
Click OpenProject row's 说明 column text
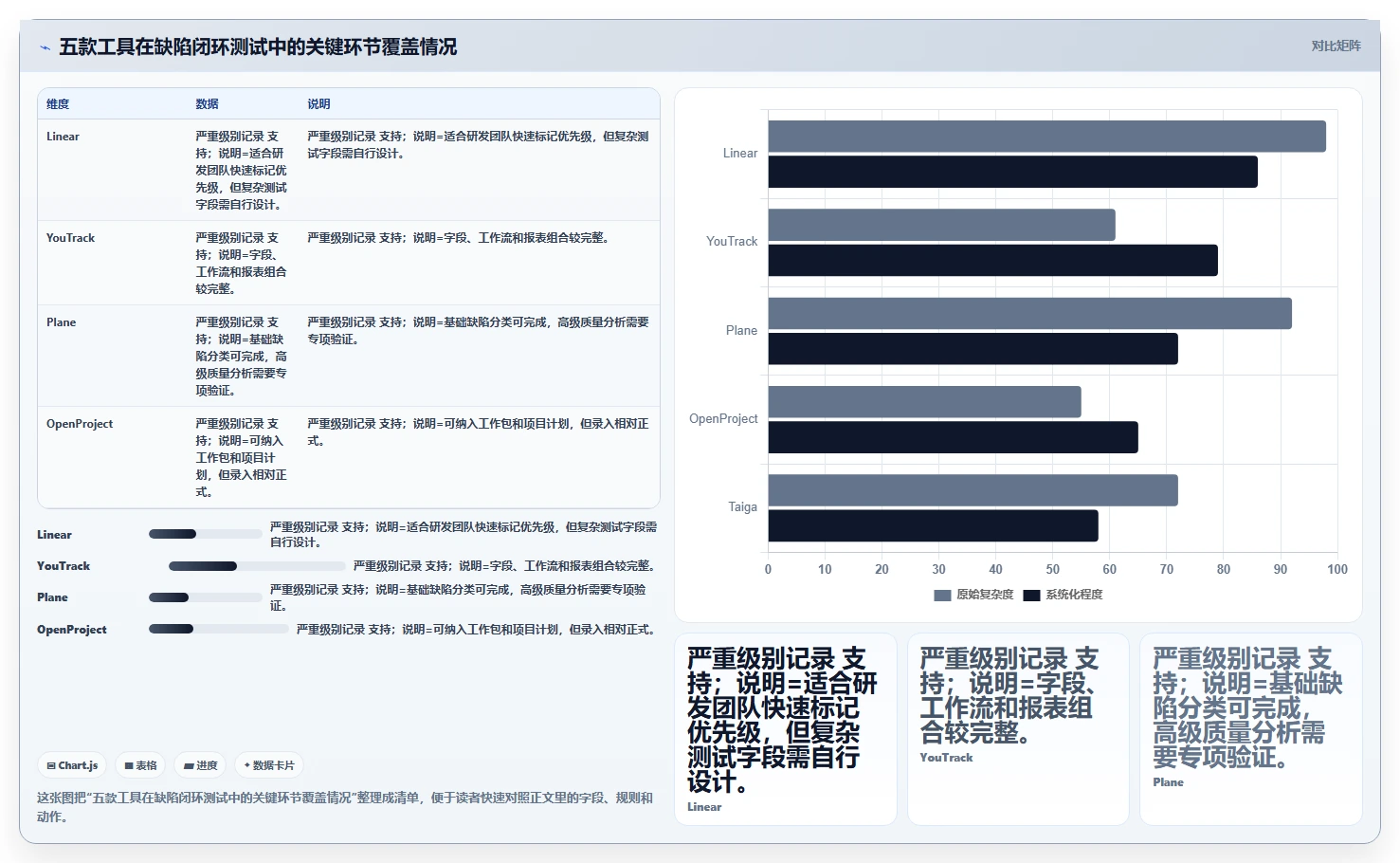[478, 432]
